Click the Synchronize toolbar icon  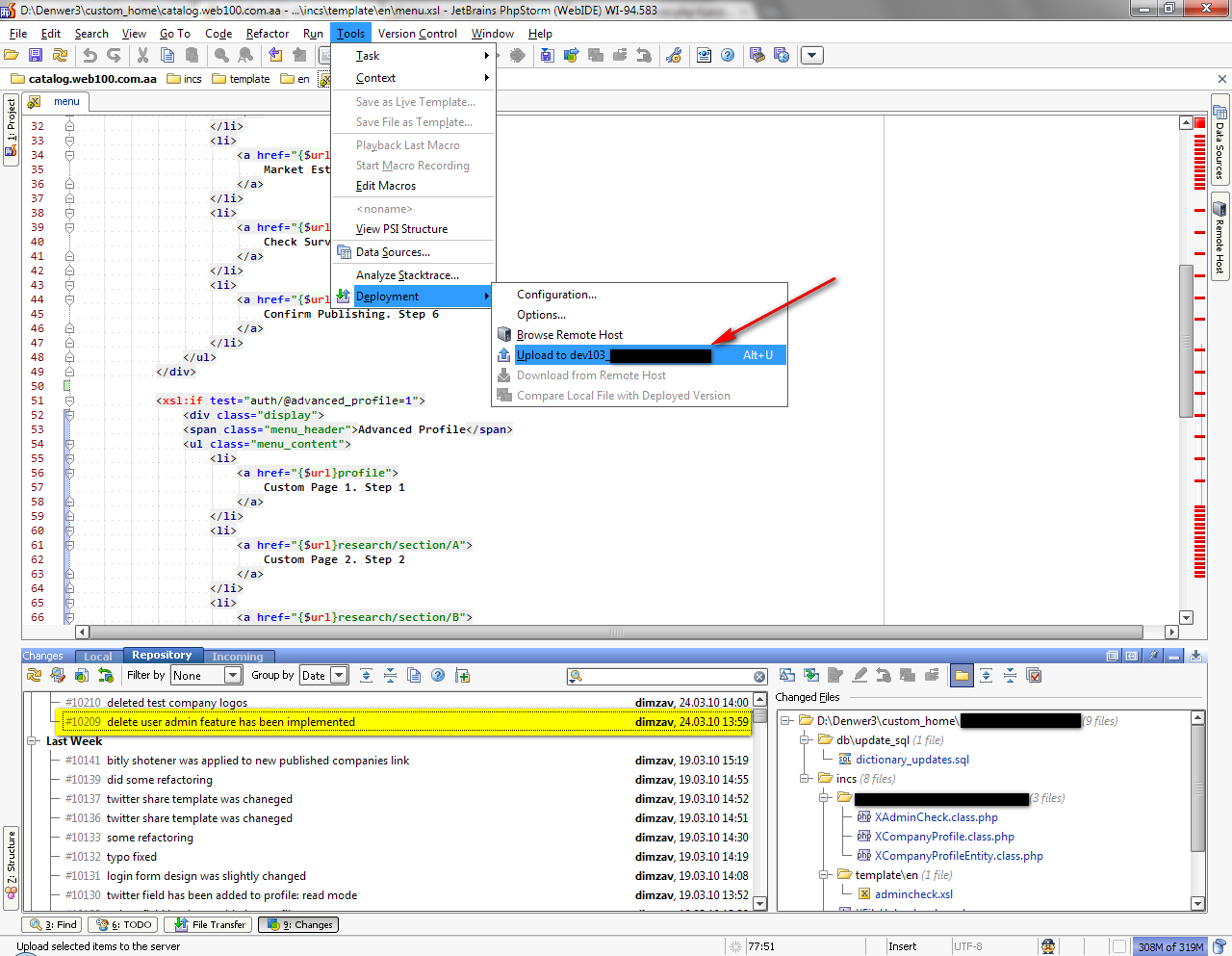coord(60,56)
